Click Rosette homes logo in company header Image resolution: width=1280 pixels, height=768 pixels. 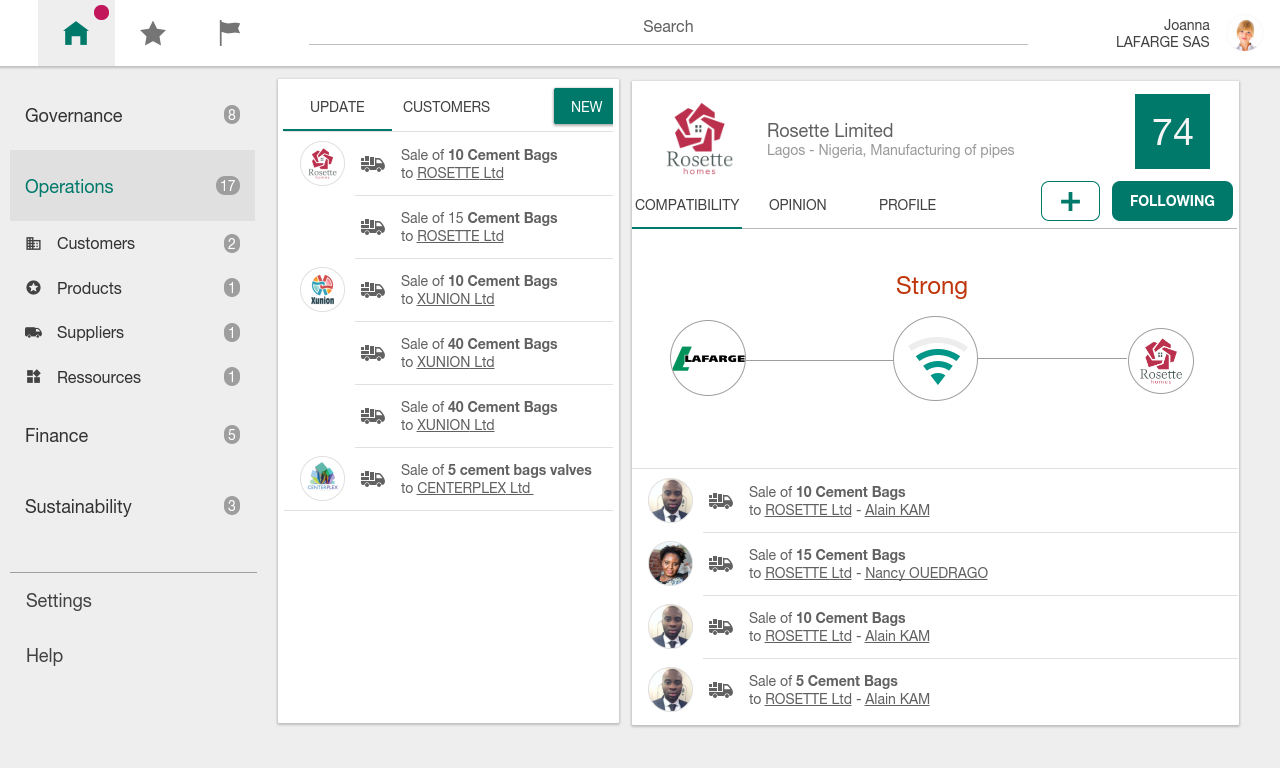coord(700,138)
